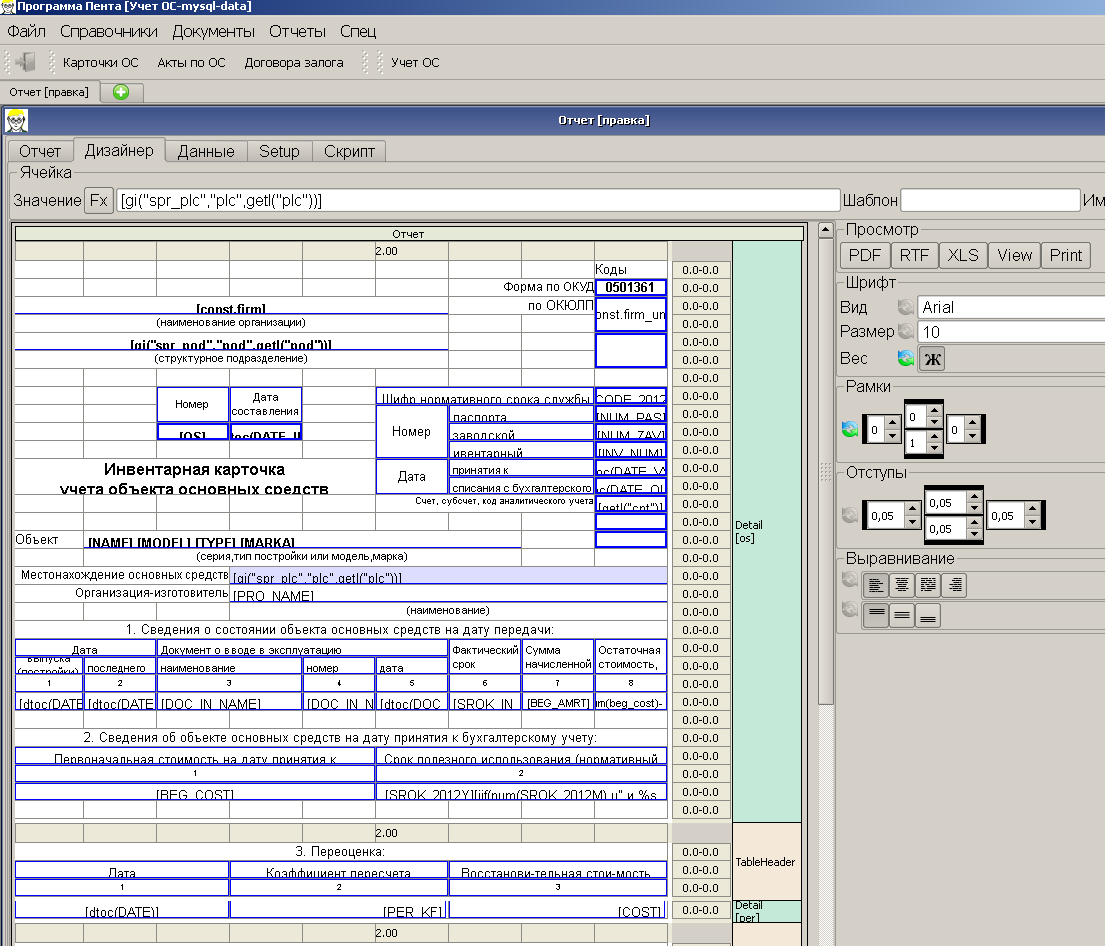1105x946 pixels.
Task: Click the refresh icon in Рамки section
Action: click(x=850, y=430)
